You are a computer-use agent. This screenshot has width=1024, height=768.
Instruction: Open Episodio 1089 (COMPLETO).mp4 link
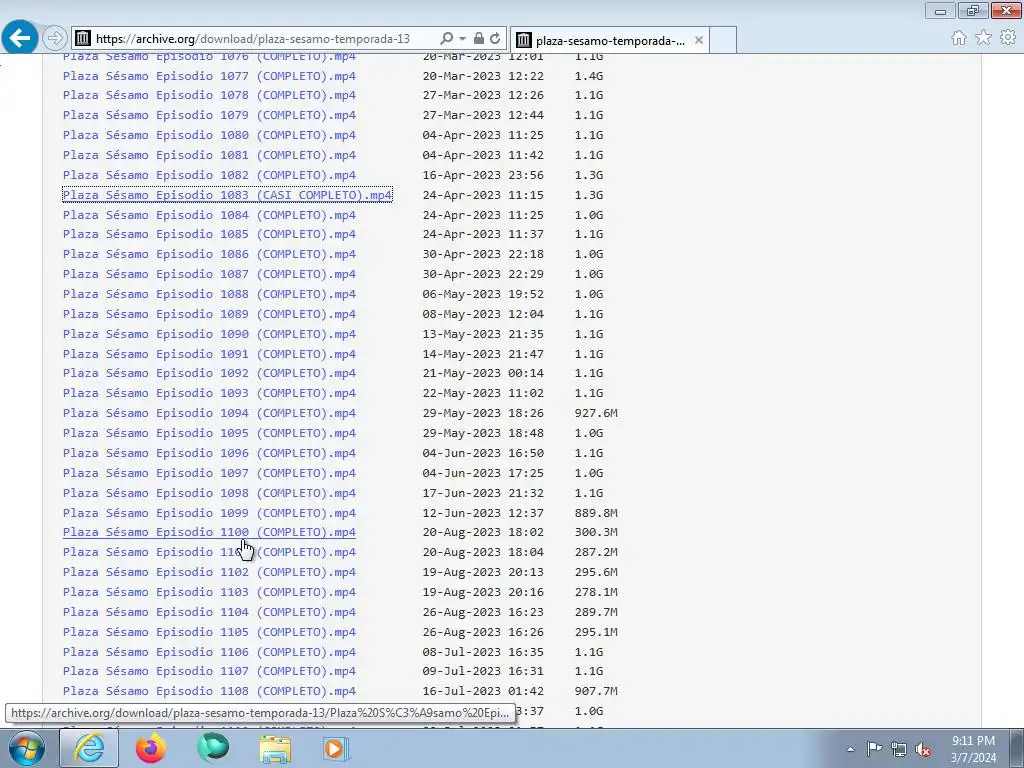coord(209,314)
